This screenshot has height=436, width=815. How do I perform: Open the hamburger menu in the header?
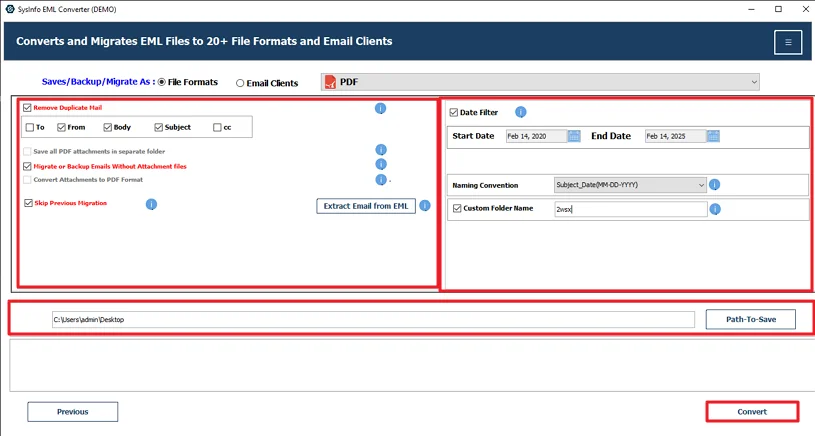point(788,42)
